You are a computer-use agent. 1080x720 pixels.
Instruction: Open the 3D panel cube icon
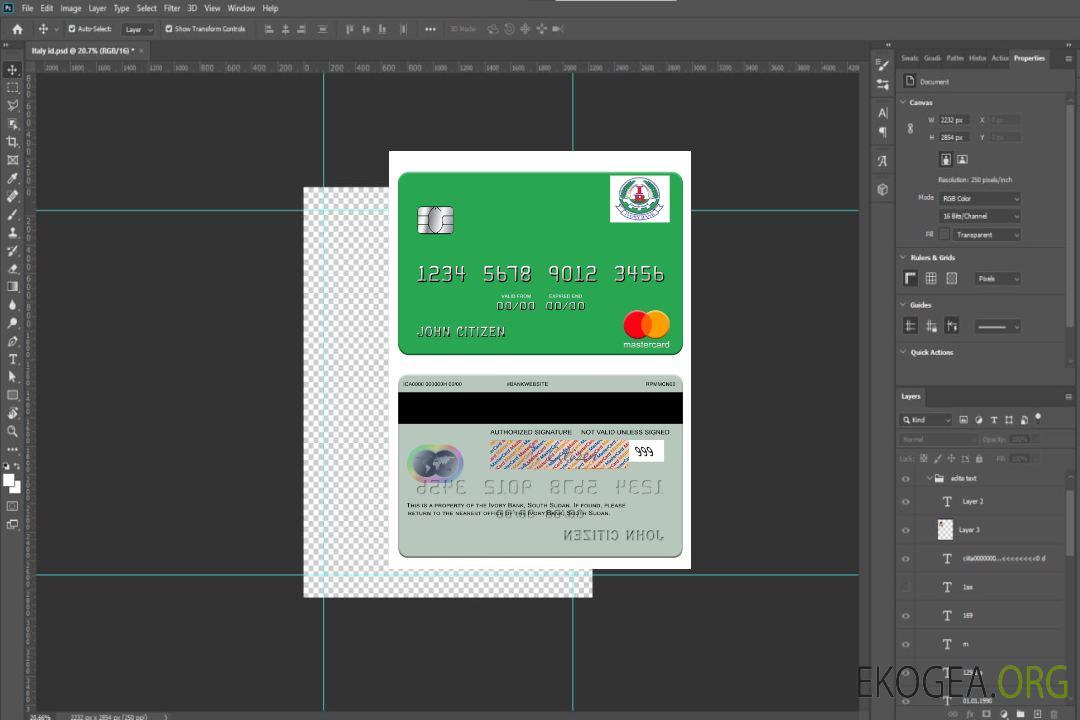[882, 189]
